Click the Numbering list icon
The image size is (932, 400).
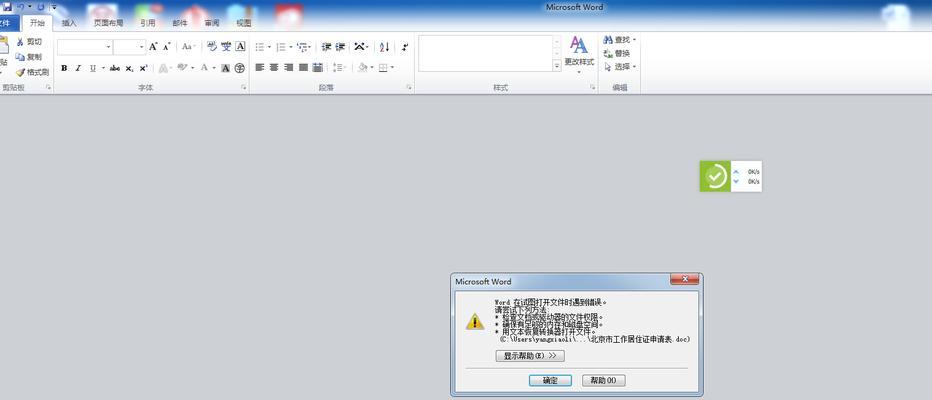click(x=281, y=46)
